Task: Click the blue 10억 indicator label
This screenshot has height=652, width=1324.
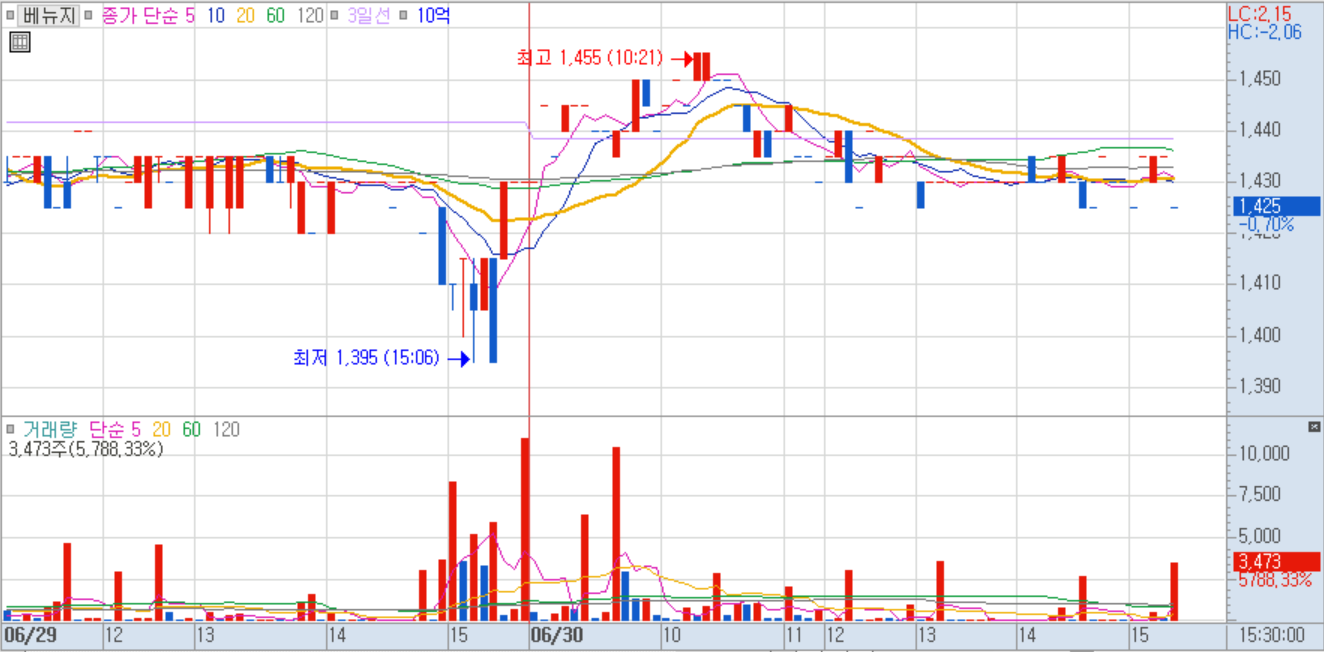Action: click(x=432, y=16)
